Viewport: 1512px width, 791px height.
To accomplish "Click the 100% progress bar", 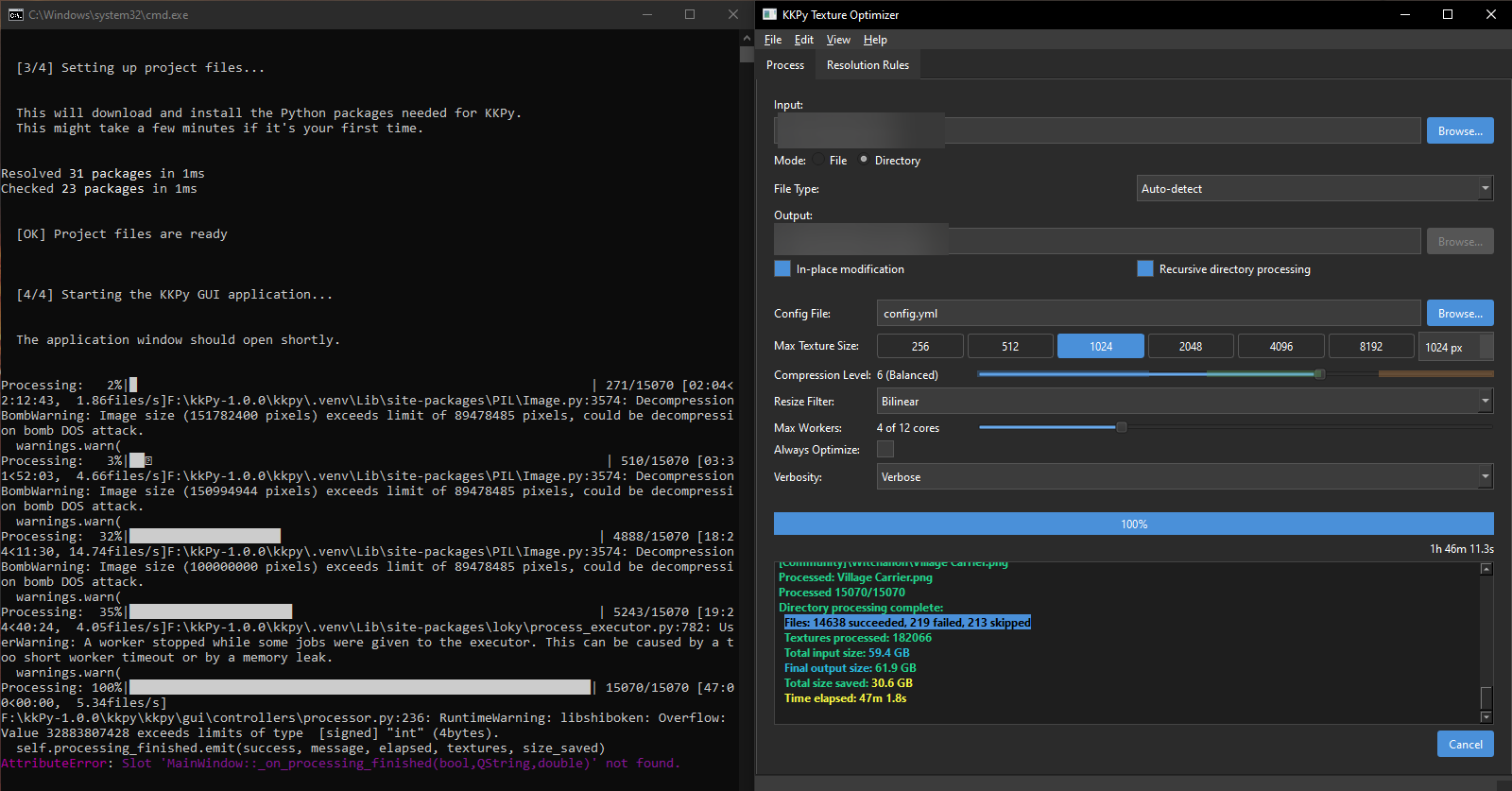I will pos(1134,524).
